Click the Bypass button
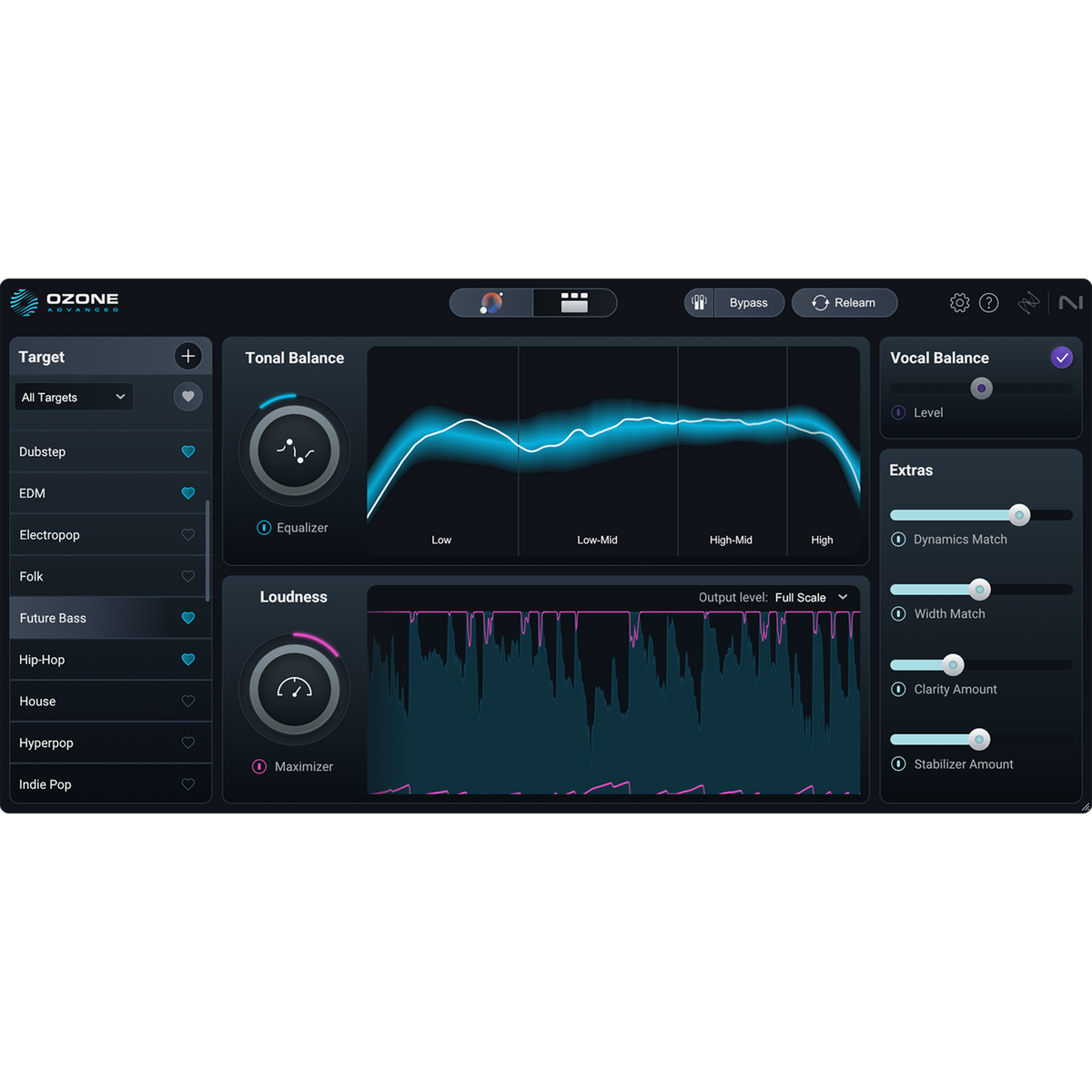The height and width of the screenshot is (1092, 1092). click(748, 303)
